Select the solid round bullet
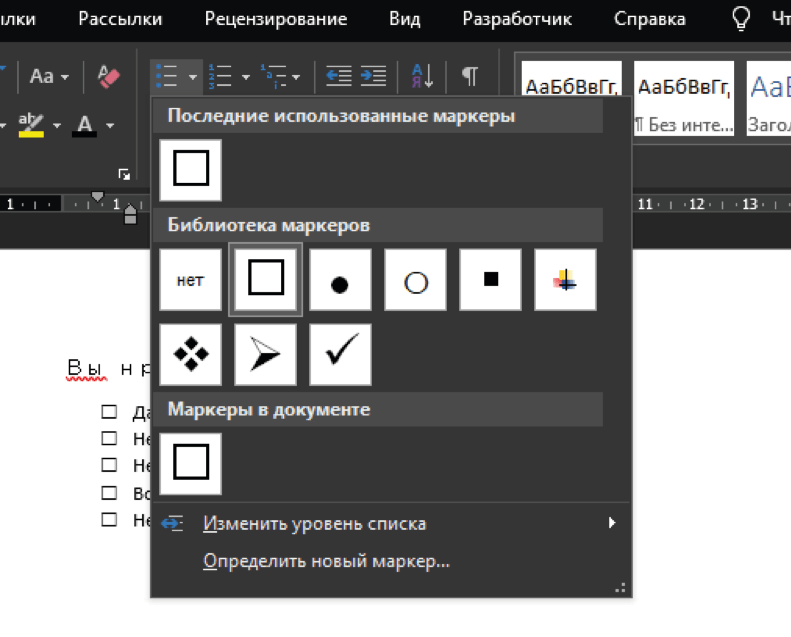791x637 pixels. point(341,280)
